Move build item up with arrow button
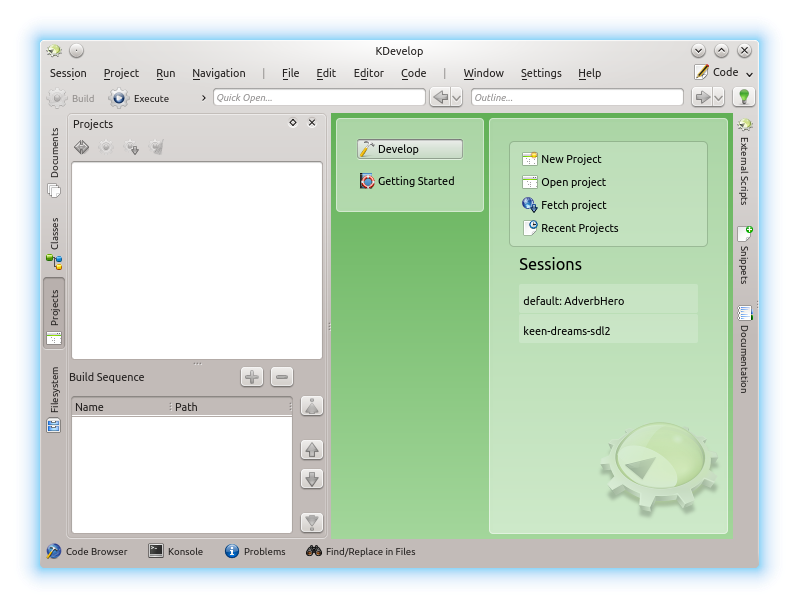The height and width of the screenshot is (608, 799). (x=312, y=450)
